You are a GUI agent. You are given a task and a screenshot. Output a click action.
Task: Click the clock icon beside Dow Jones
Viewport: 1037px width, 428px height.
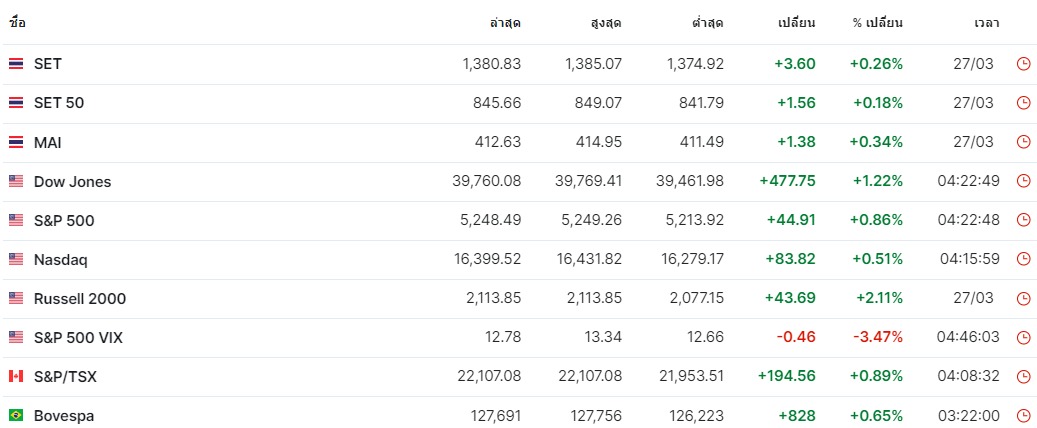[x=1023, y=181]
